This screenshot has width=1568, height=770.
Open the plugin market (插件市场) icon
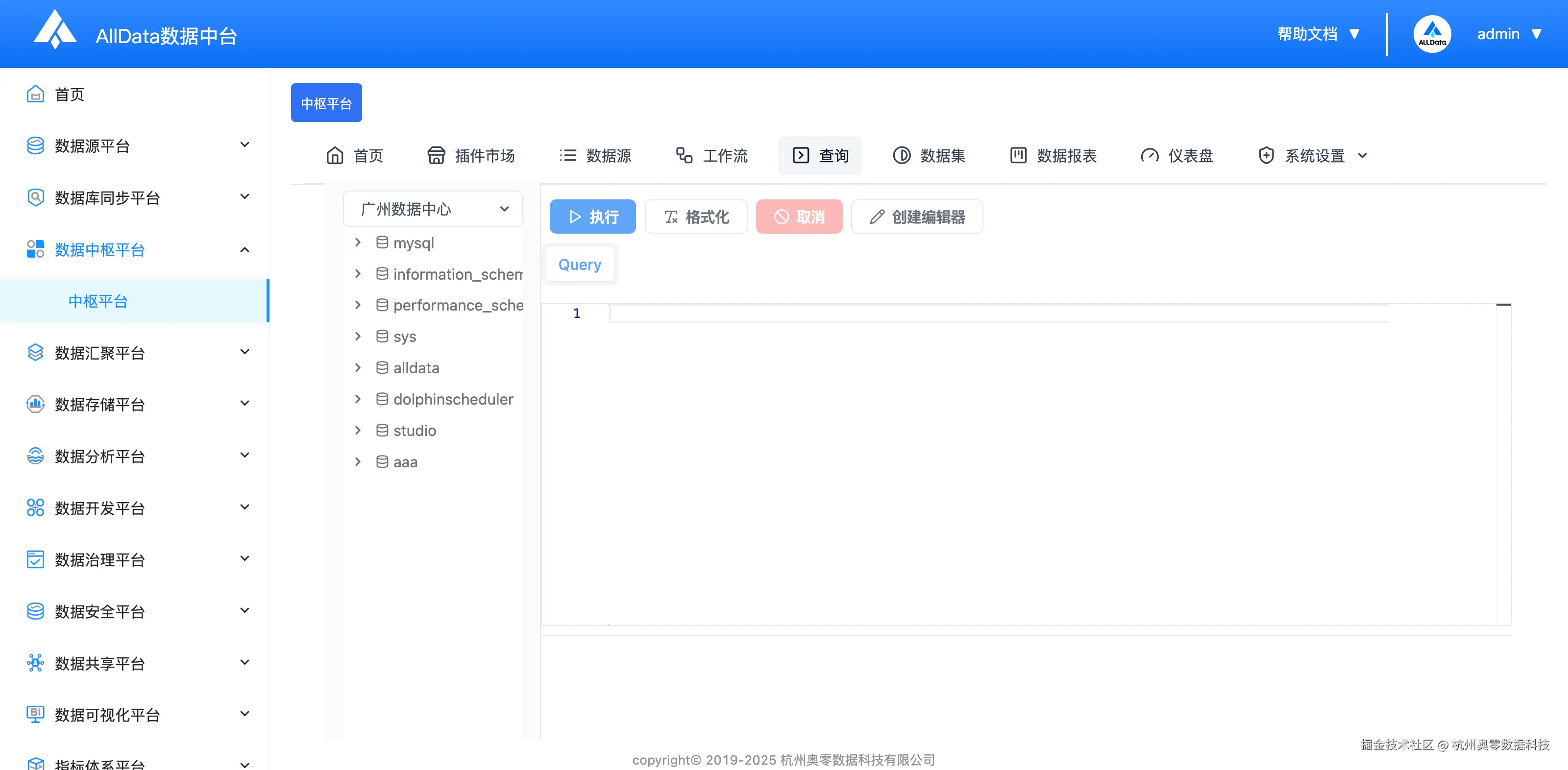[436, 156]
